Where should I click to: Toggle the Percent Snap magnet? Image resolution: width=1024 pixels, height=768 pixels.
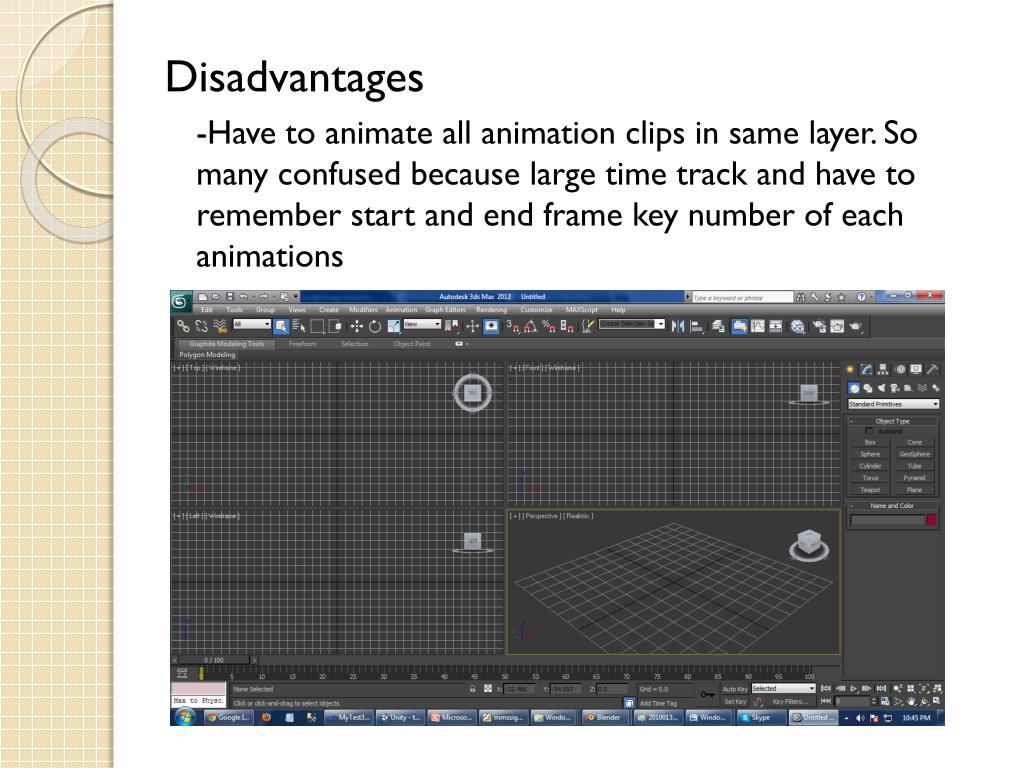click(549, 325)
